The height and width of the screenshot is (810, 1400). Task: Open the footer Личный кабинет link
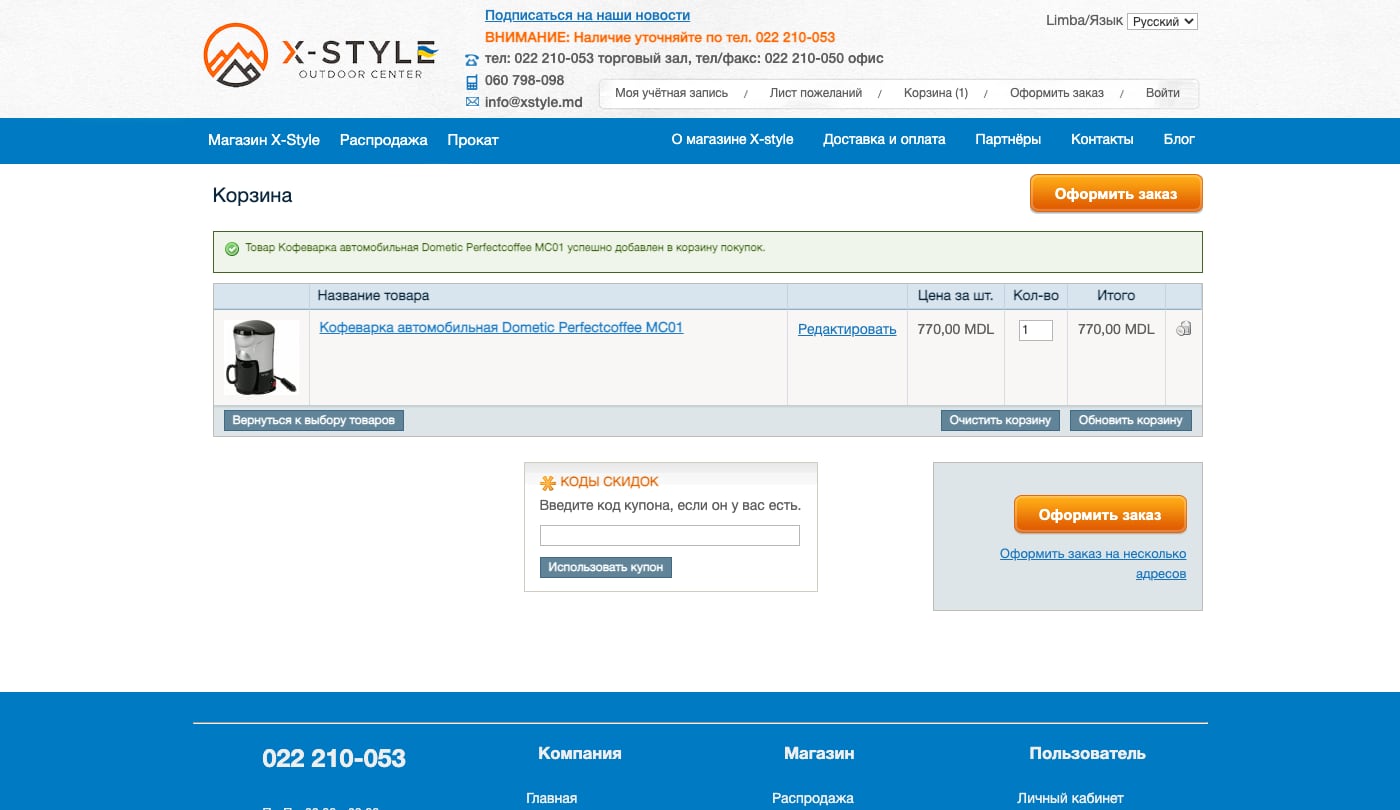1070,798
